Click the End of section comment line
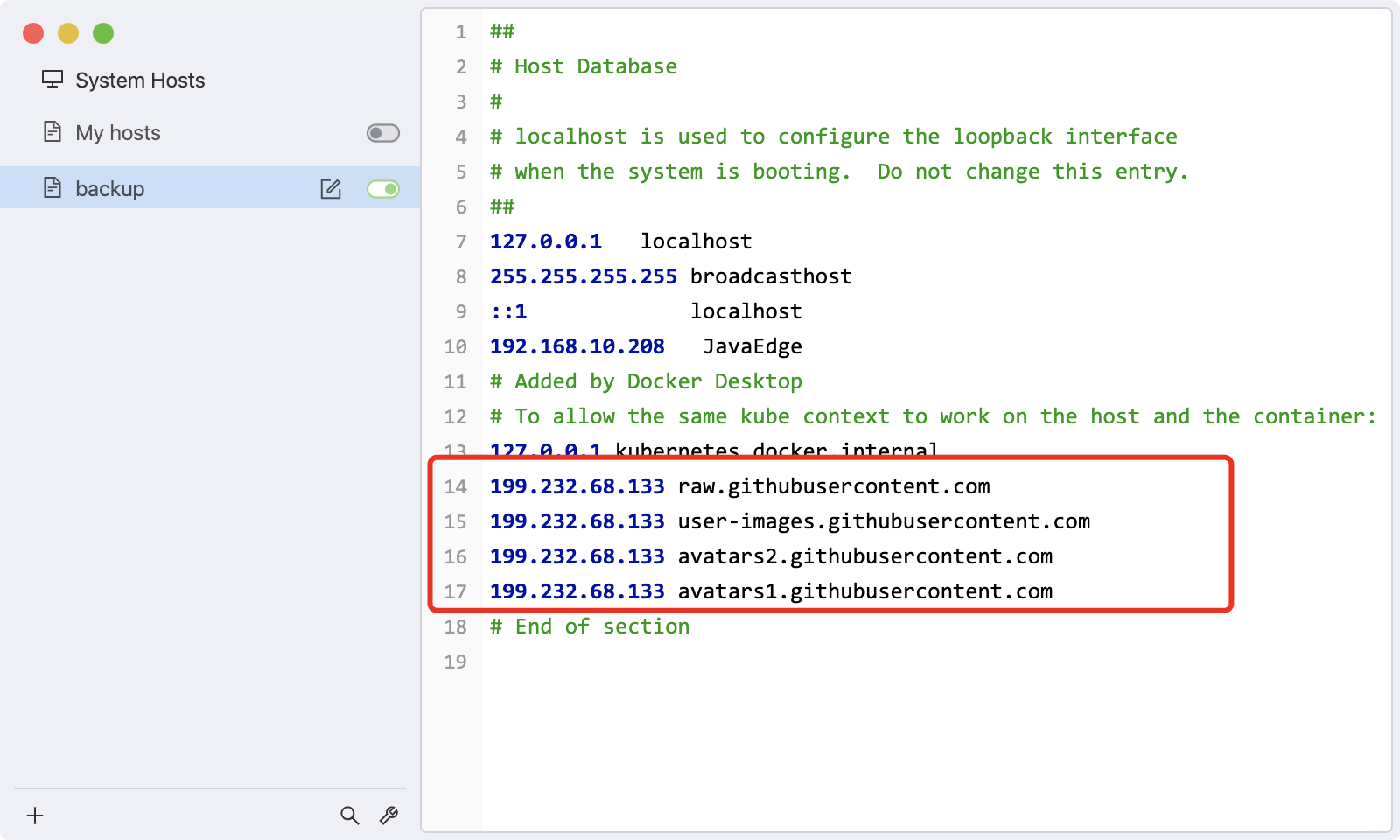The width and height of the screenshot is (1400, 840). click(x=590, y=626)
